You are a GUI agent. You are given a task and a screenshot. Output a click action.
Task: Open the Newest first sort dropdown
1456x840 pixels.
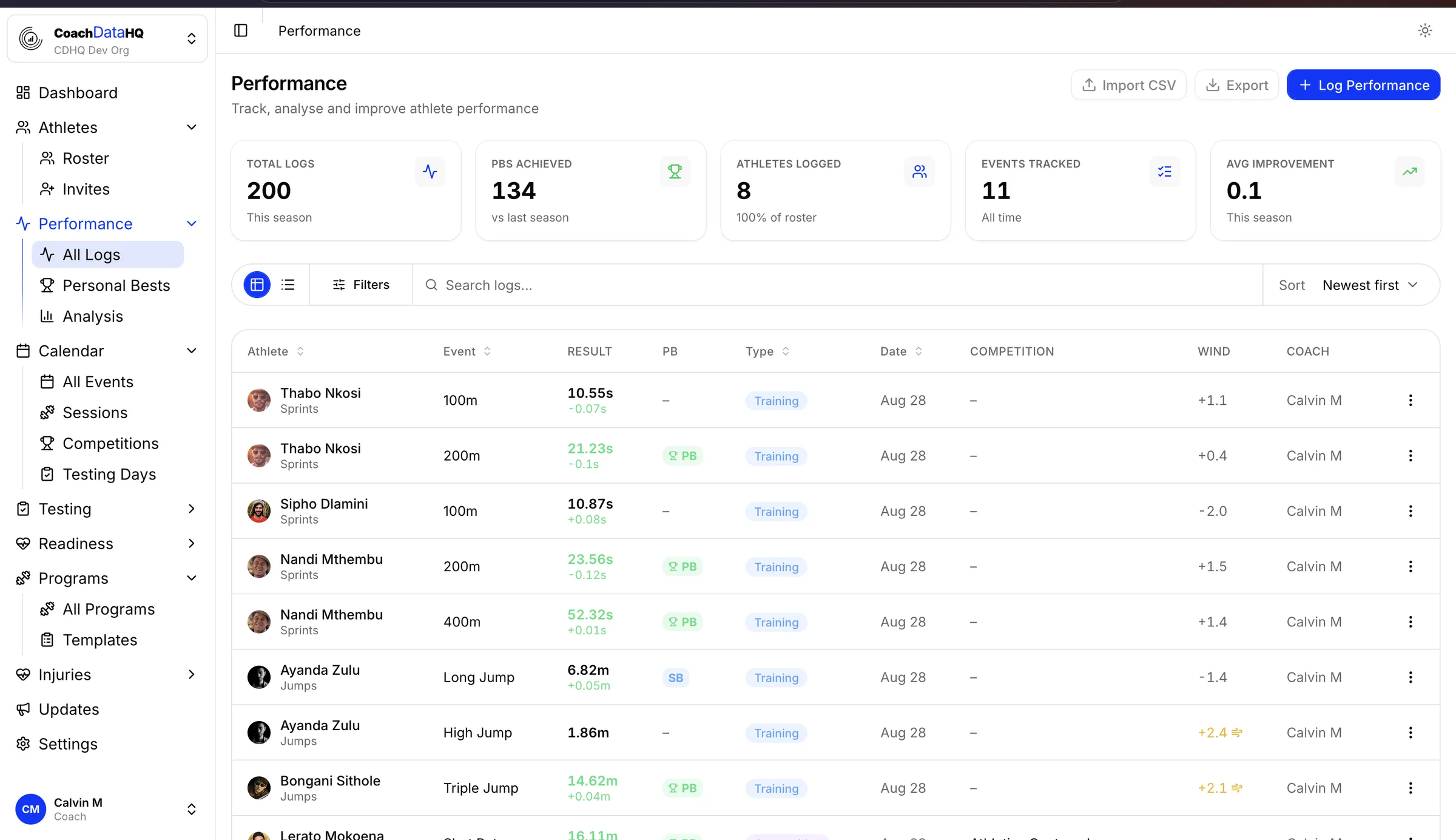1370,285
